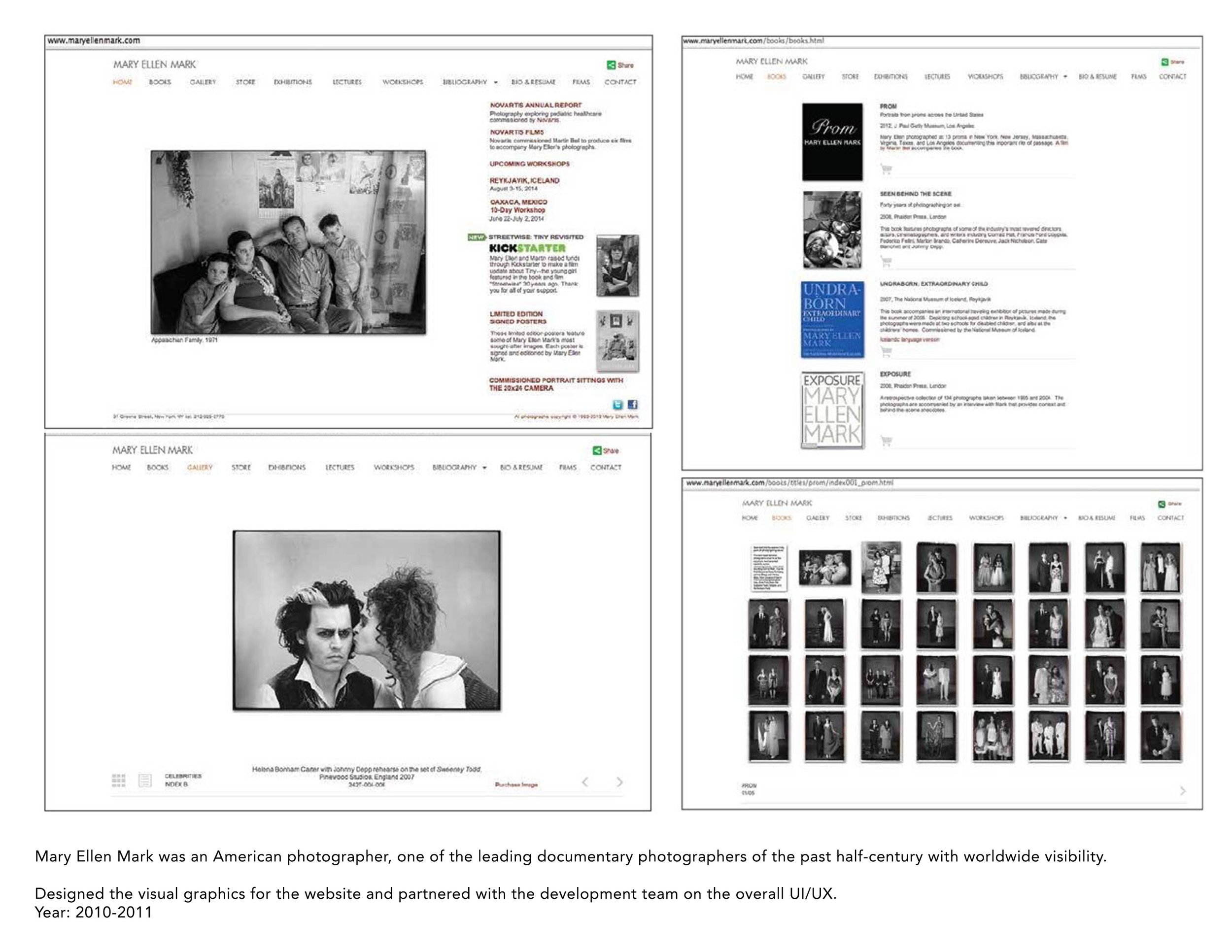The image size is (1232, 952).
Task: Click the cart icon under Seen Behind the Scene
Action: pyautogui.click(x=886, y=261)
